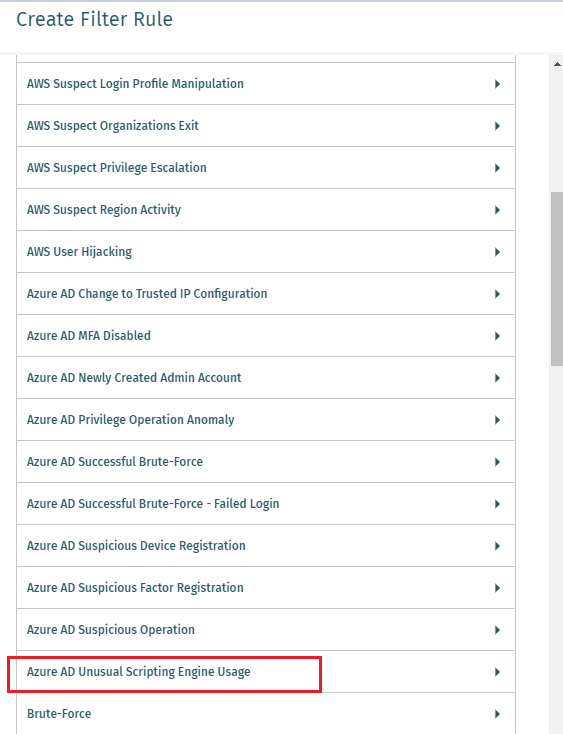The image size is (563, 734).
Task: Select the Brute-Force rule text
Action: pos(59,714)
